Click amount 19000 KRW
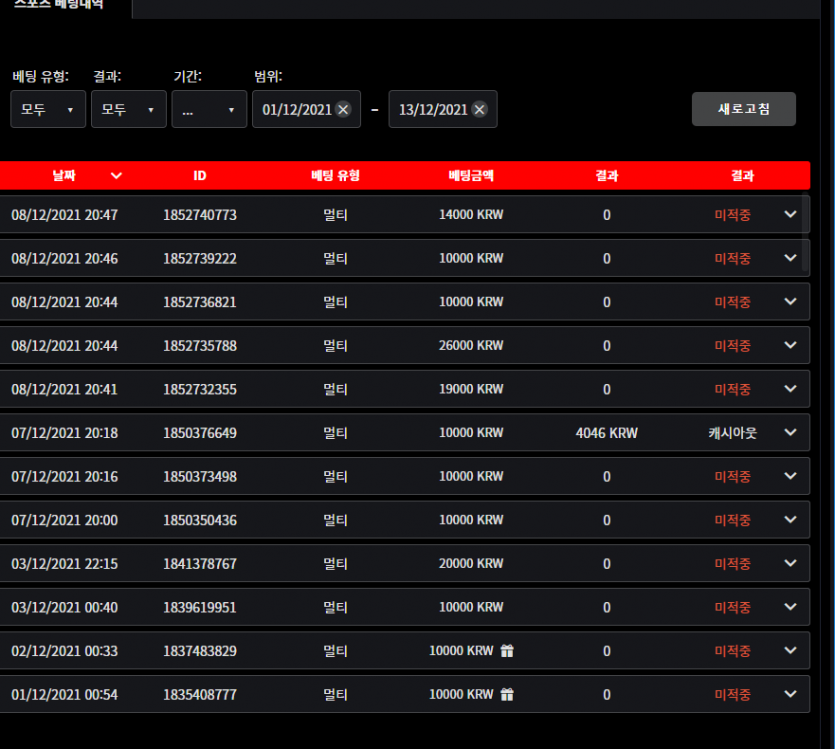The width and height of the screenshot is (835, 749). [471, 389]
